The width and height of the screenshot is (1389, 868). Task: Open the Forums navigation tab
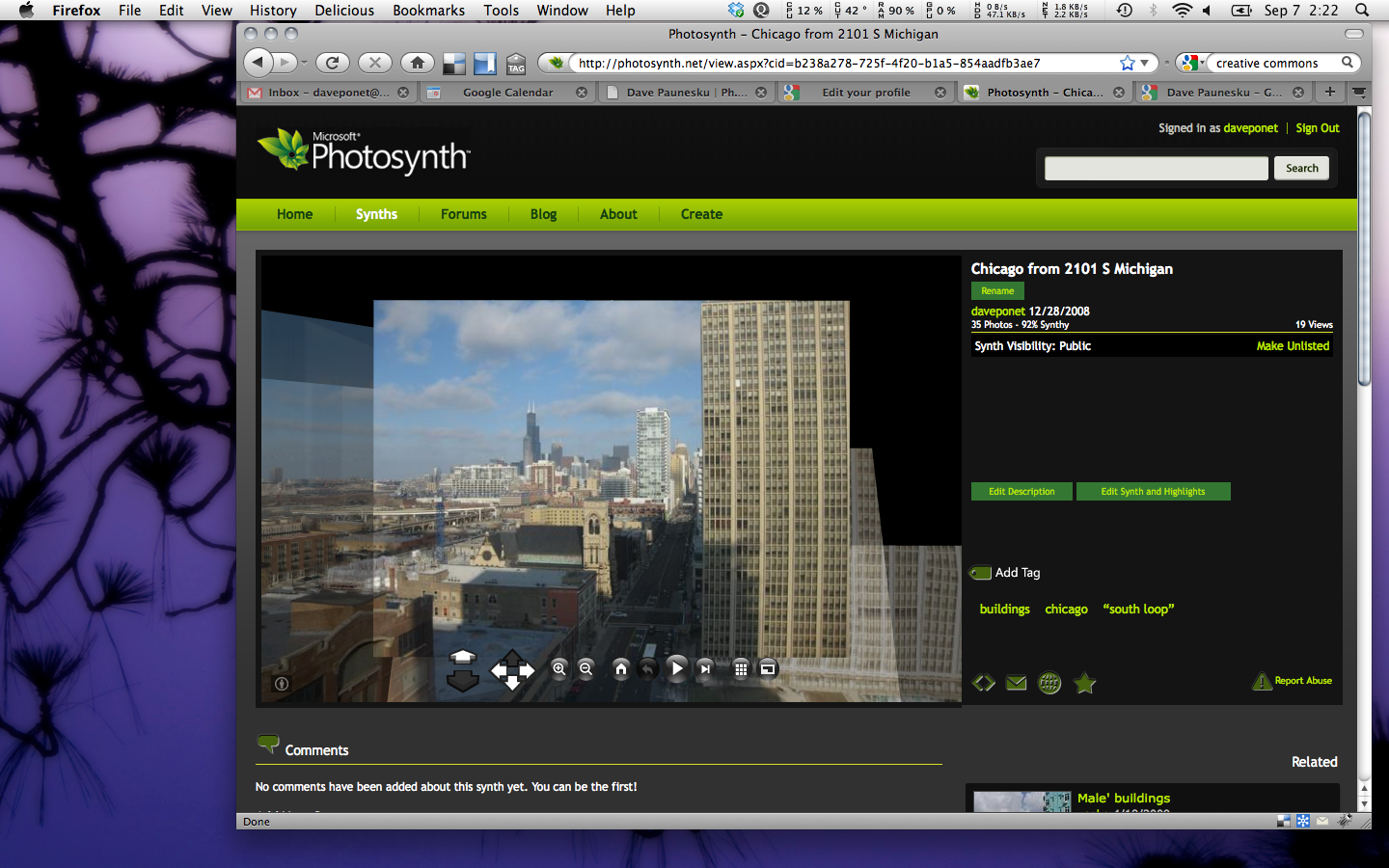(x=463, y=214)
